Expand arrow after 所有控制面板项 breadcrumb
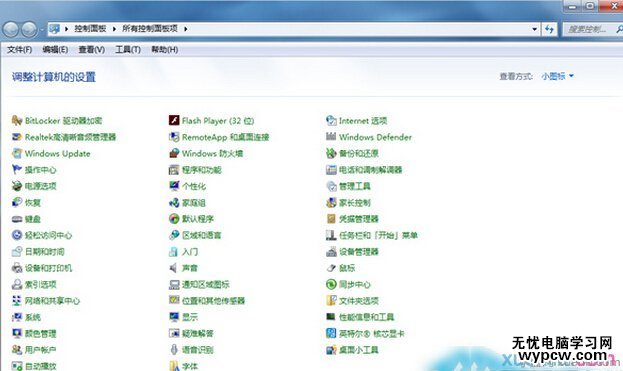The width and height of the screenshot is (623, 371). pos(186,29)
